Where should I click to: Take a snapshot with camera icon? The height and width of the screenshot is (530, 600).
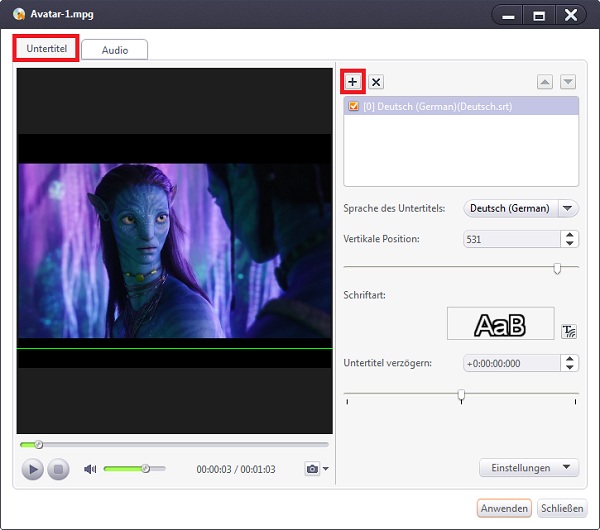point(312,469)
